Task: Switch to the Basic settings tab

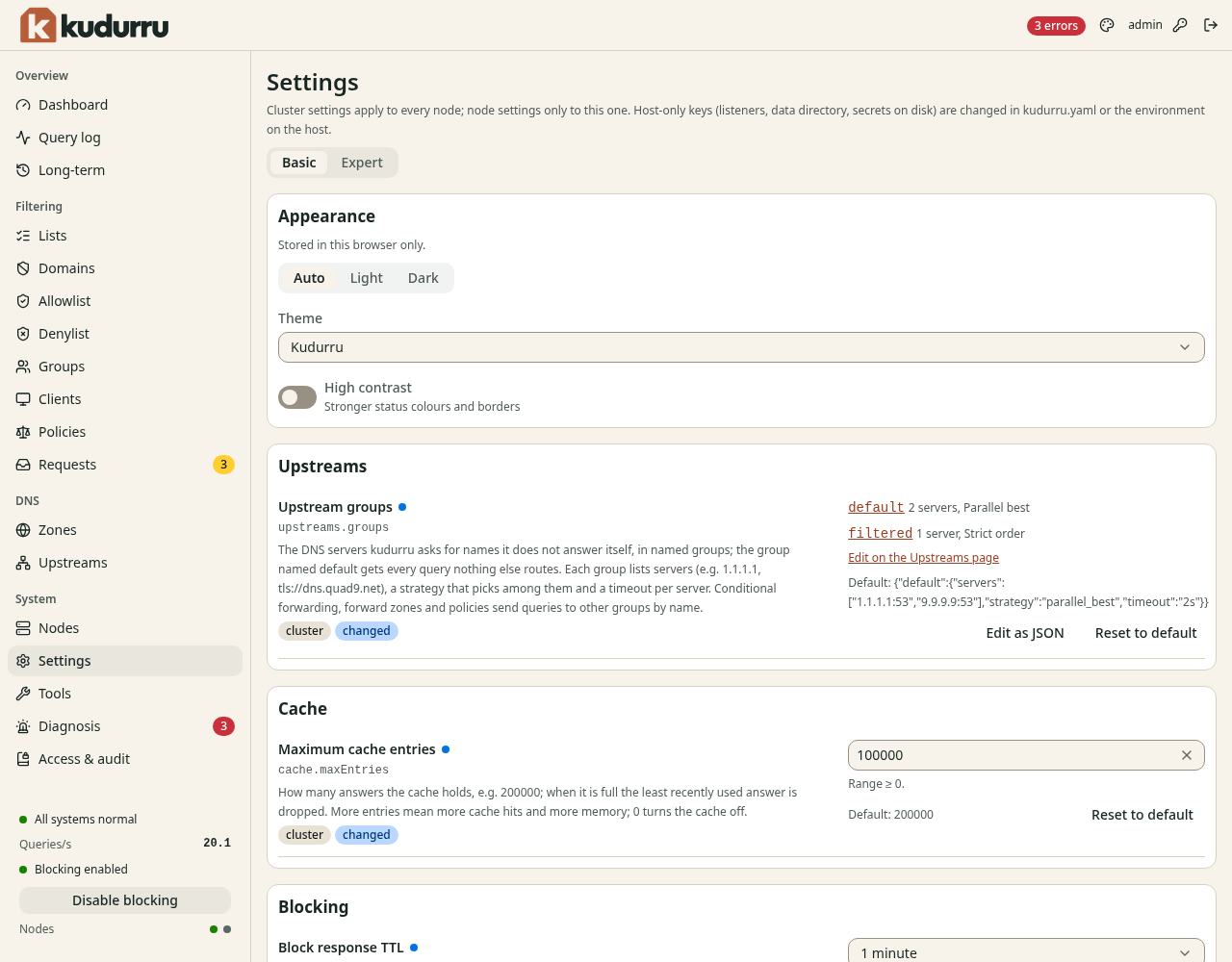Action: [x=299, y=163]
